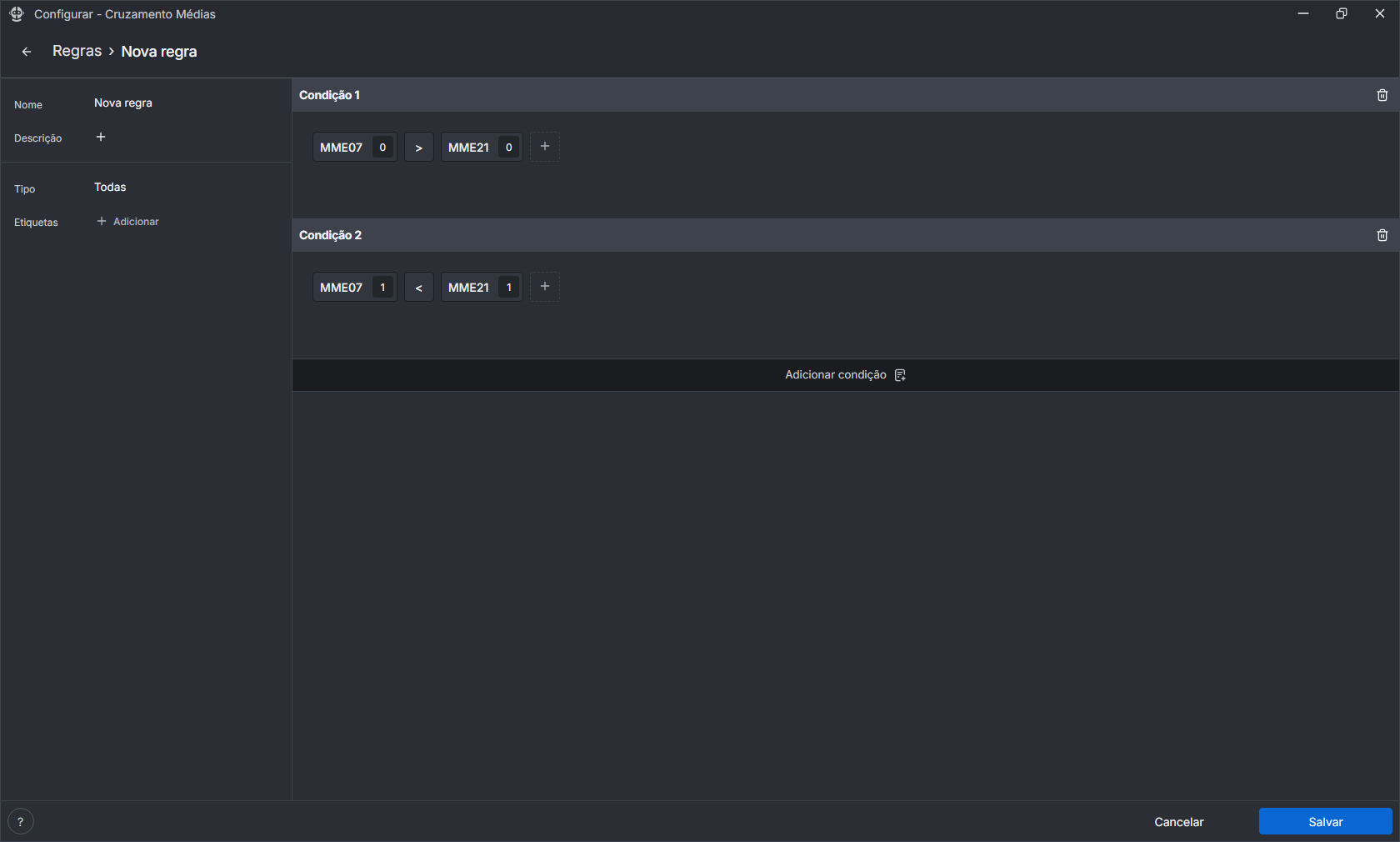Click the application logo in title bar
Image resolution: width=1400 pixels, height=842 pixels.
[x=17, y=14]
